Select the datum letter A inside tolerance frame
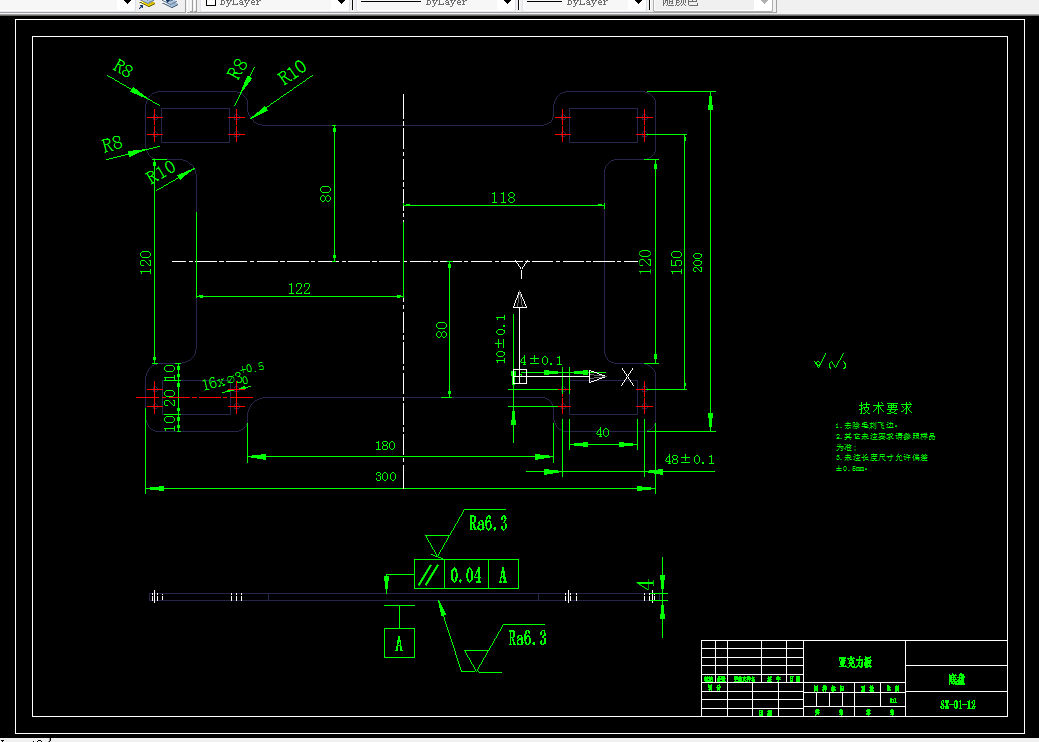The width and height of the screenshot is (1039, 742). 504,575
